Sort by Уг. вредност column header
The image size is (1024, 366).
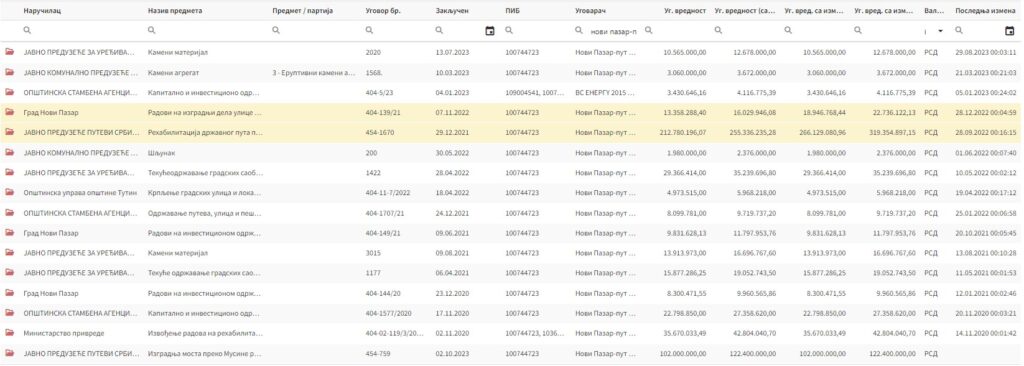click(x=684, y=11)
